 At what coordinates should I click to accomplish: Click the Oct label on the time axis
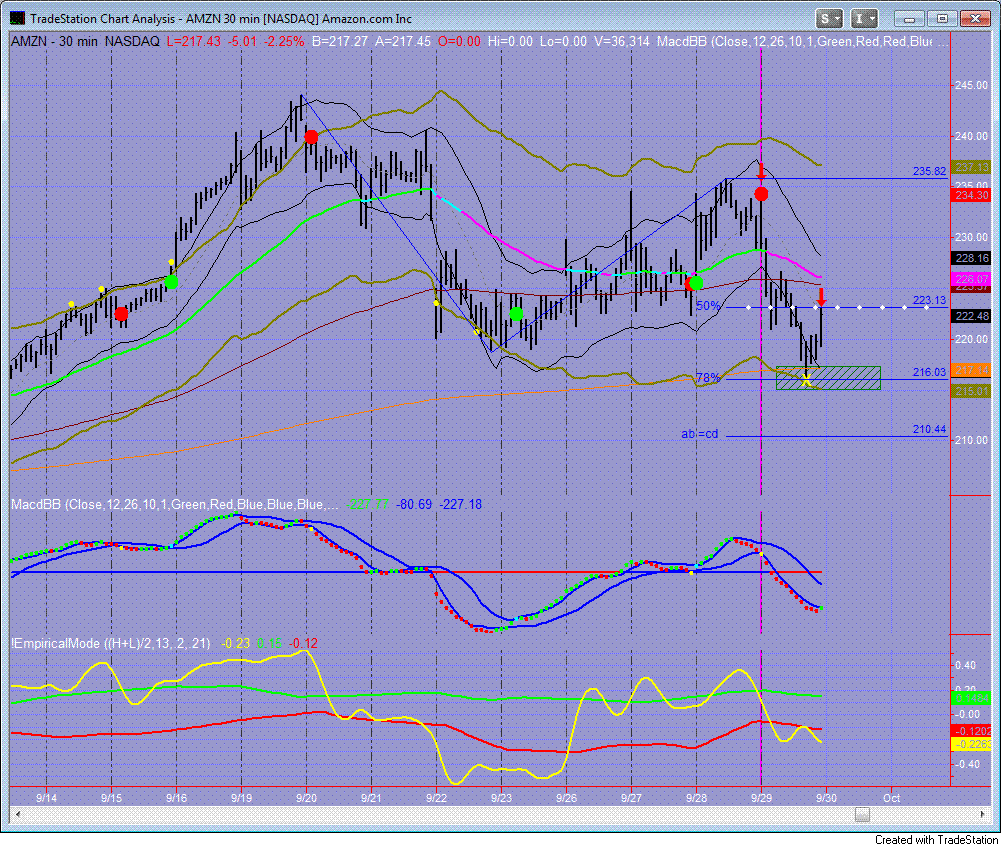tap(891, 798)
